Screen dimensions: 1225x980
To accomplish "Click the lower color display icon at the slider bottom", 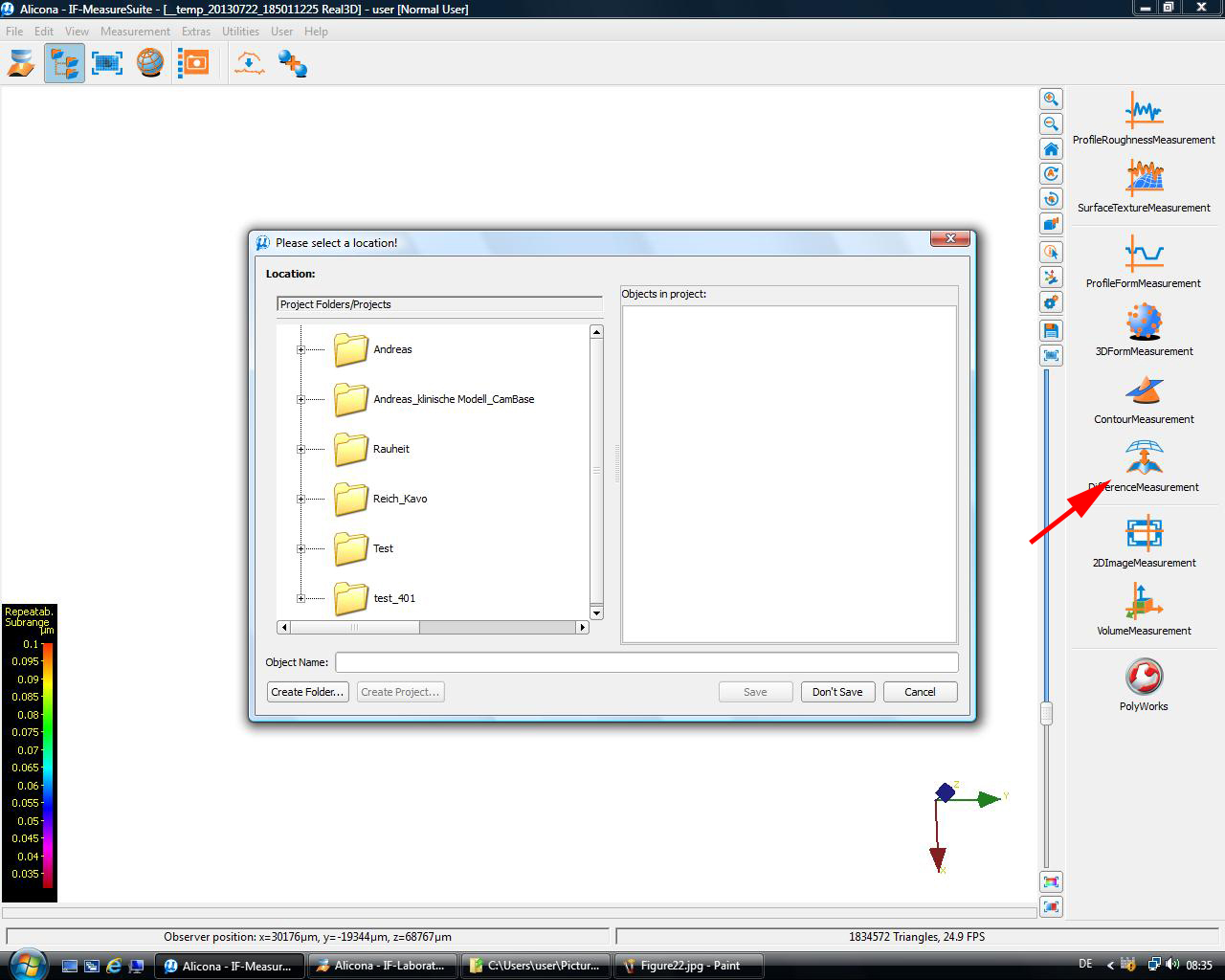I will tap(1051, 907).
